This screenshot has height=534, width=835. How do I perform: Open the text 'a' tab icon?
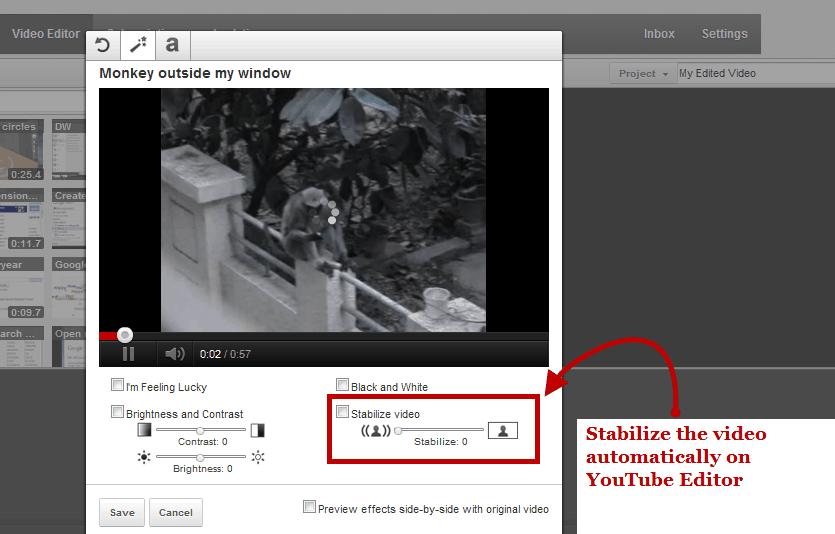(172, 45)
